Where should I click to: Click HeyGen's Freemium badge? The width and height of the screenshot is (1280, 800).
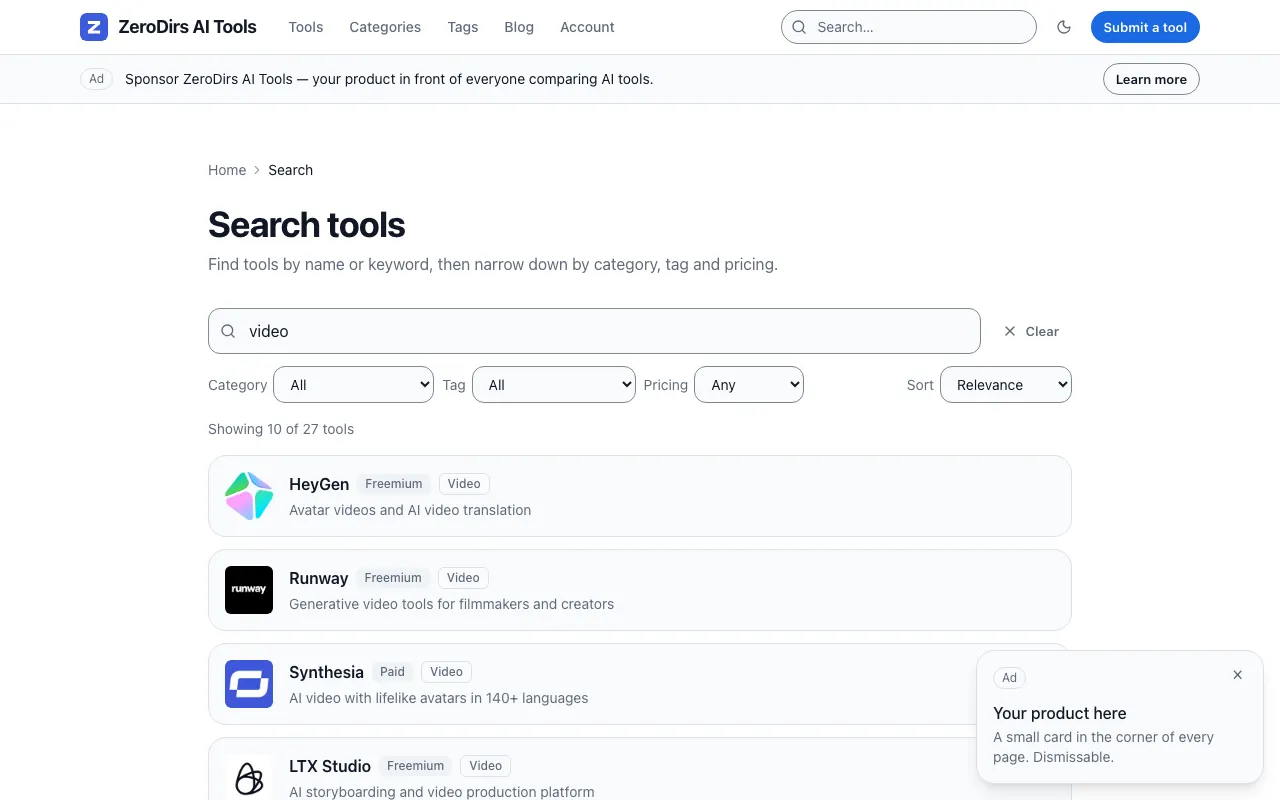point(394,484)
